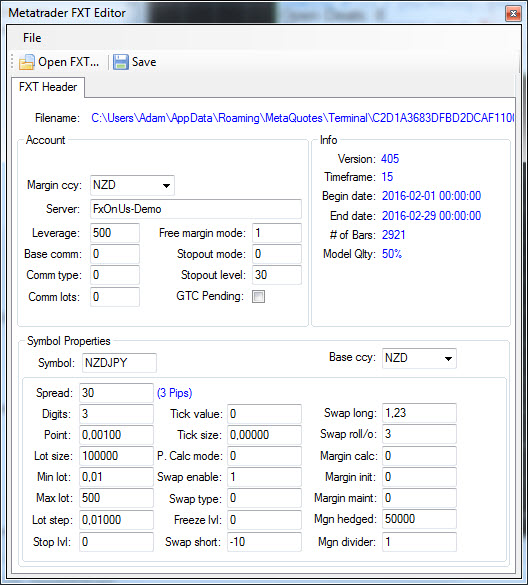Click the Digits field
This screenshot has width=528, height=585.
116,414
